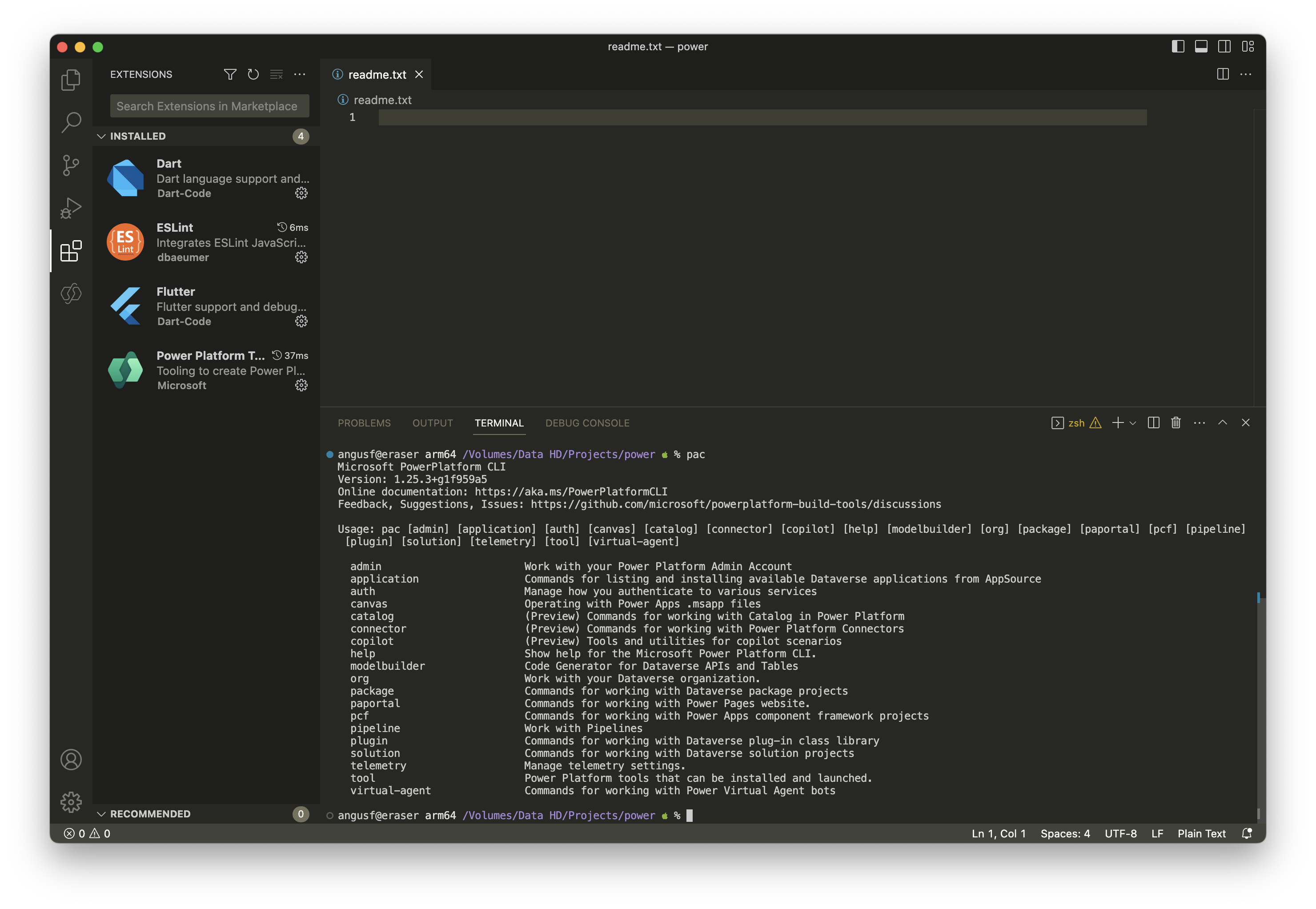
Task: Open the Accounts icon menu
Action: 71,759
